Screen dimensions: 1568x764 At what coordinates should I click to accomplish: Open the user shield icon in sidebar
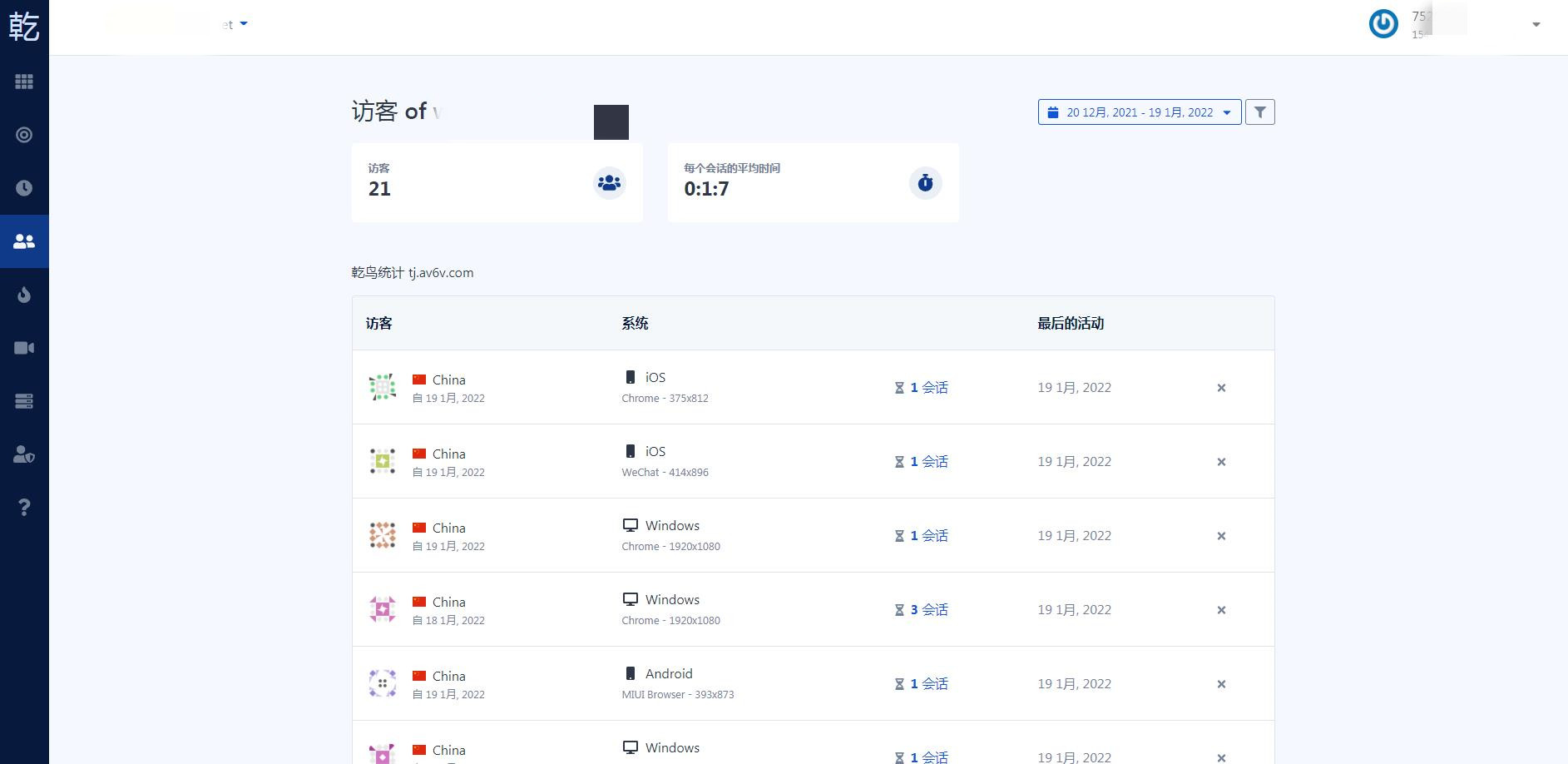click(24, 454)
